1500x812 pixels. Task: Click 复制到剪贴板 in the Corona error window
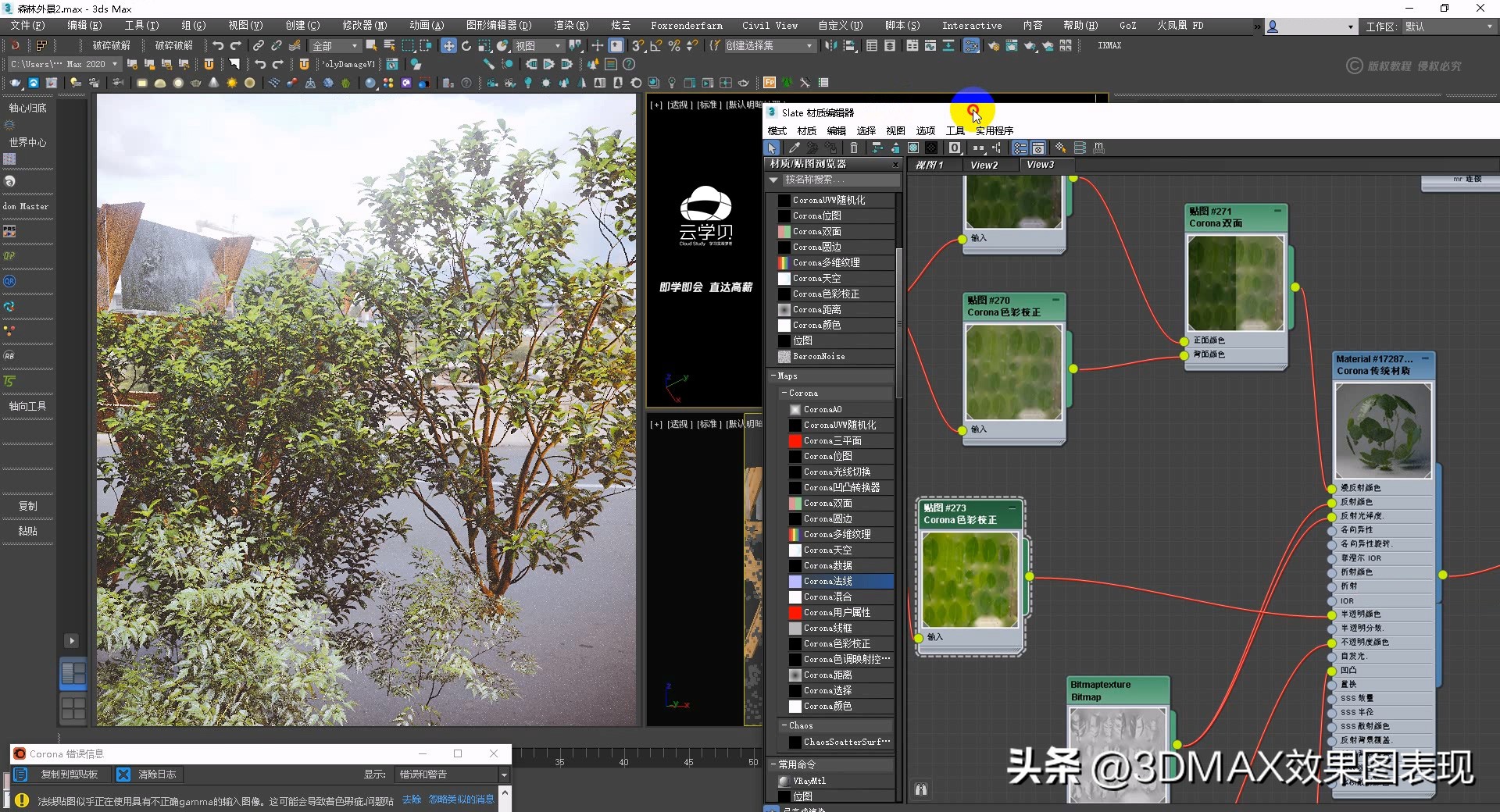pos(70,775)
